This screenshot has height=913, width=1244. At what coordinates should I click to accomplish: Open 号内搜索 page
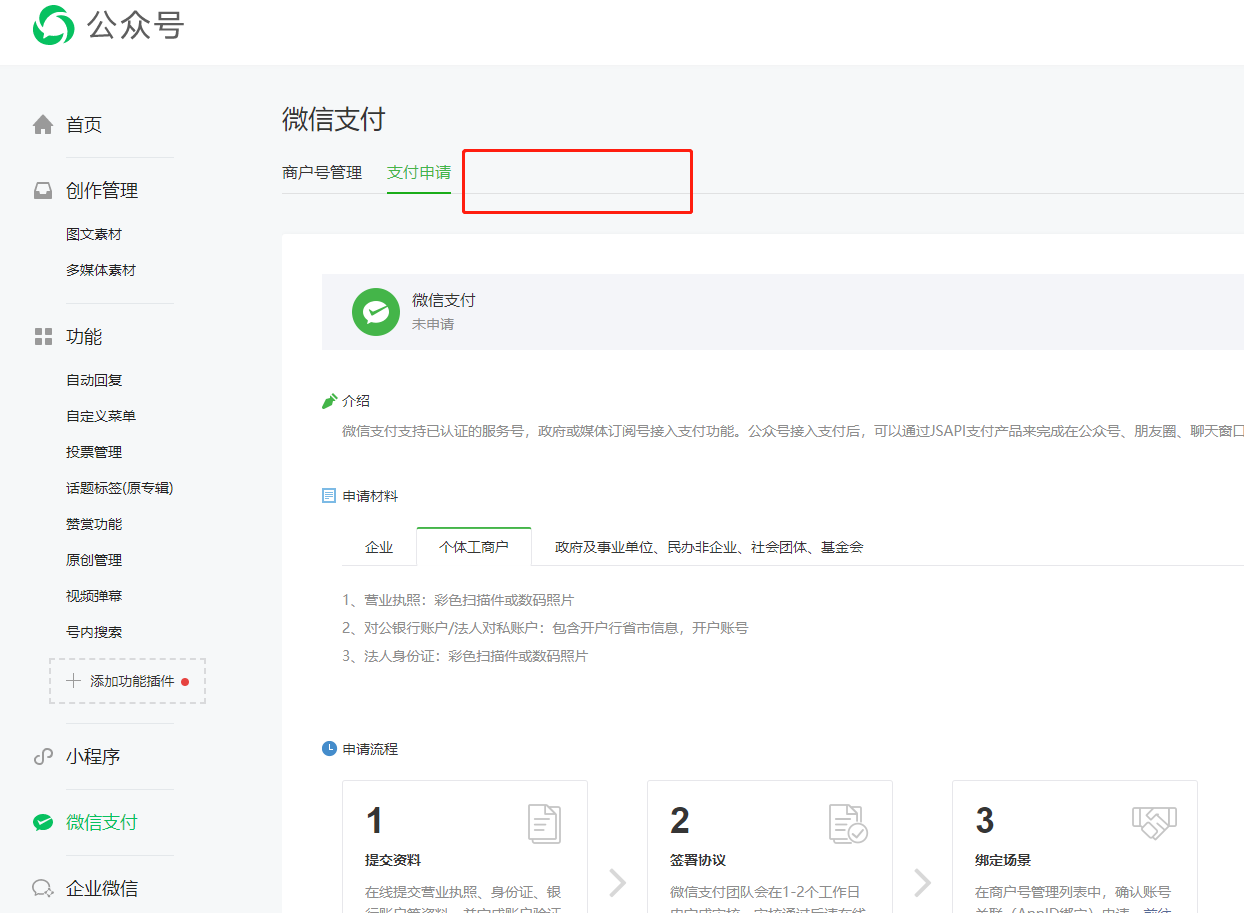pos(94,632)
